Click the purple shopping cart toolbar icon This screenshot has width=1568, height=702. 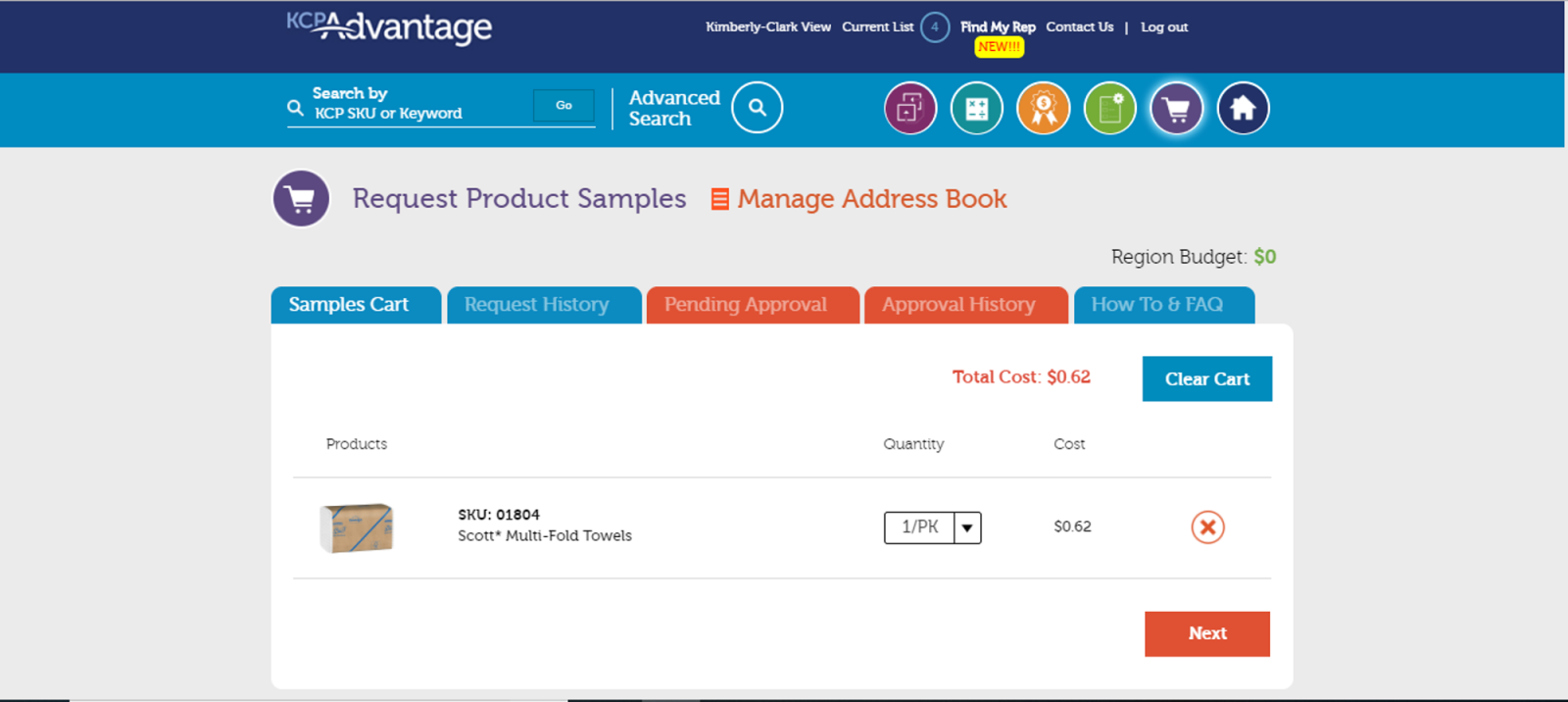click(1177, 108)
